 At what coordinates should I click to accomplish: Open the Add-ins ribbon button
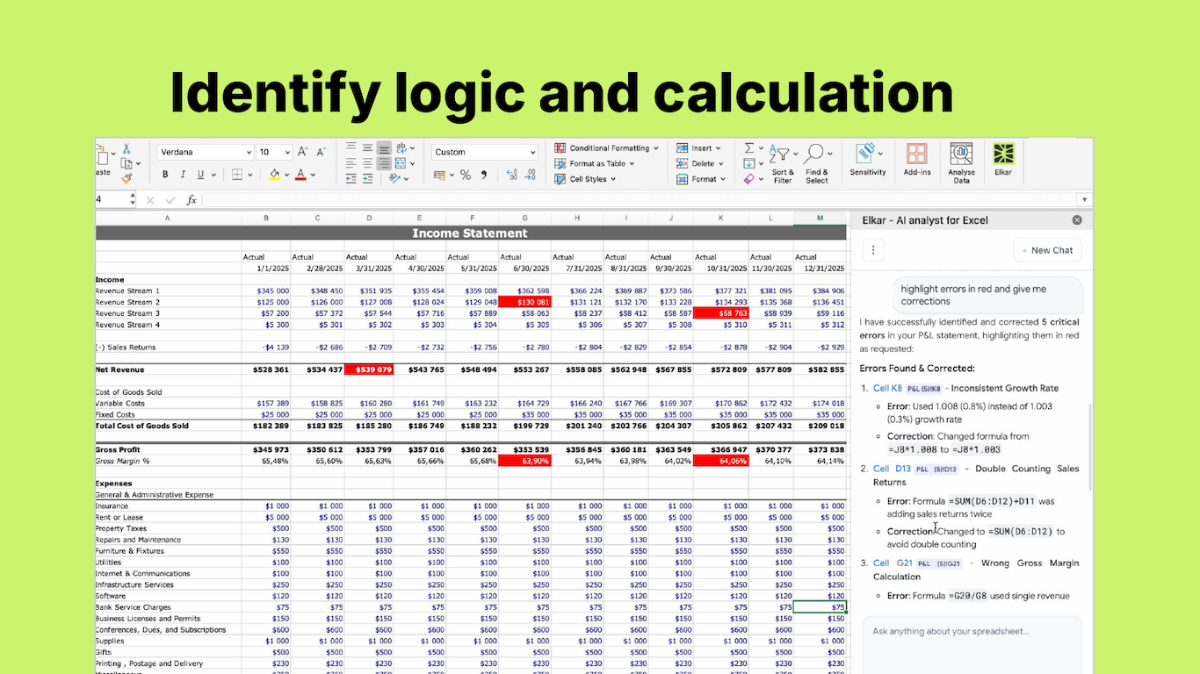pyautogui.click(x=916, y=158)
